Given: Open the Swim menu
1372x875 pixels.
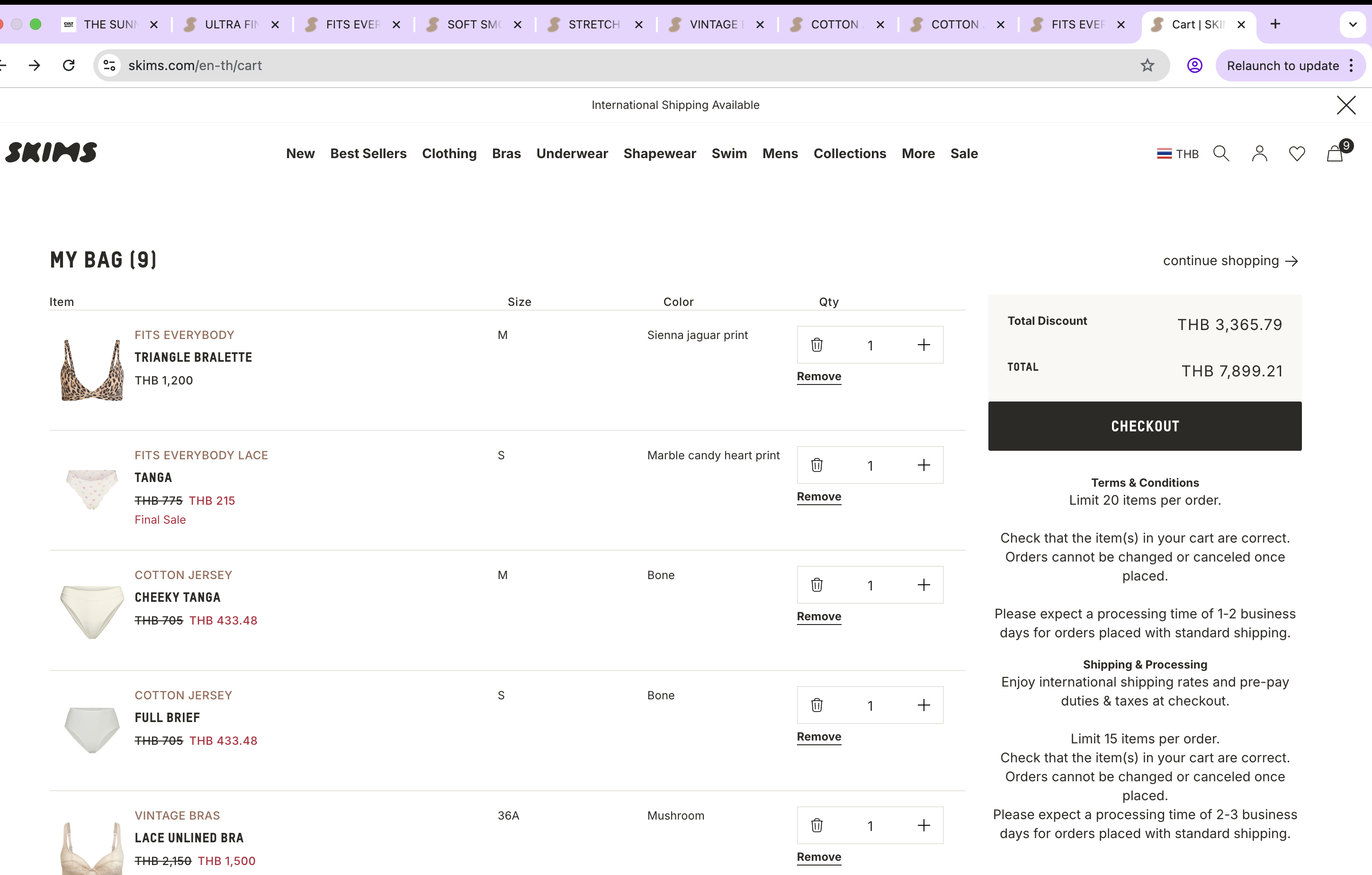Looking at the screenshot, I should [x=729, y=153].
